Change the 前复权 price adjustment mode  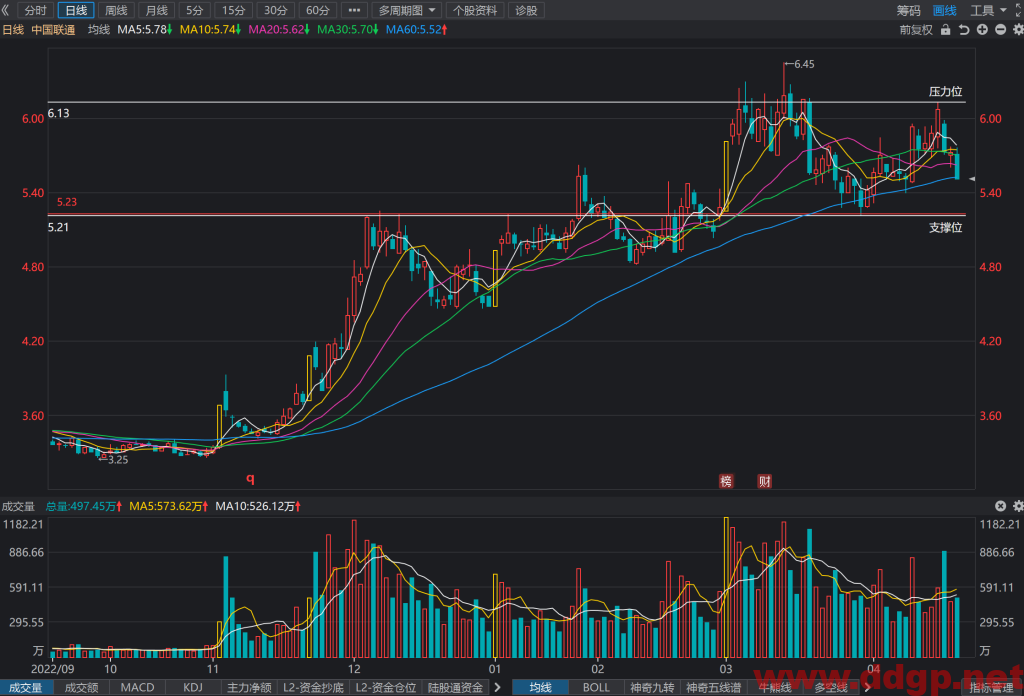click(x=916, y=29)
